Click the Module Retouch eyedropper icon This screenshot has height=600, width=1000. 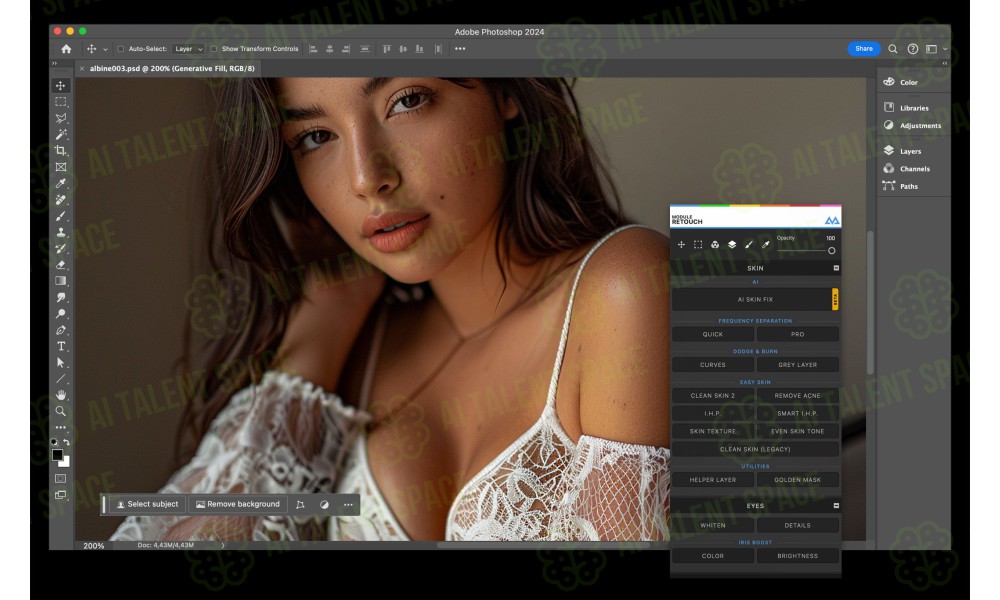(765, 244)
